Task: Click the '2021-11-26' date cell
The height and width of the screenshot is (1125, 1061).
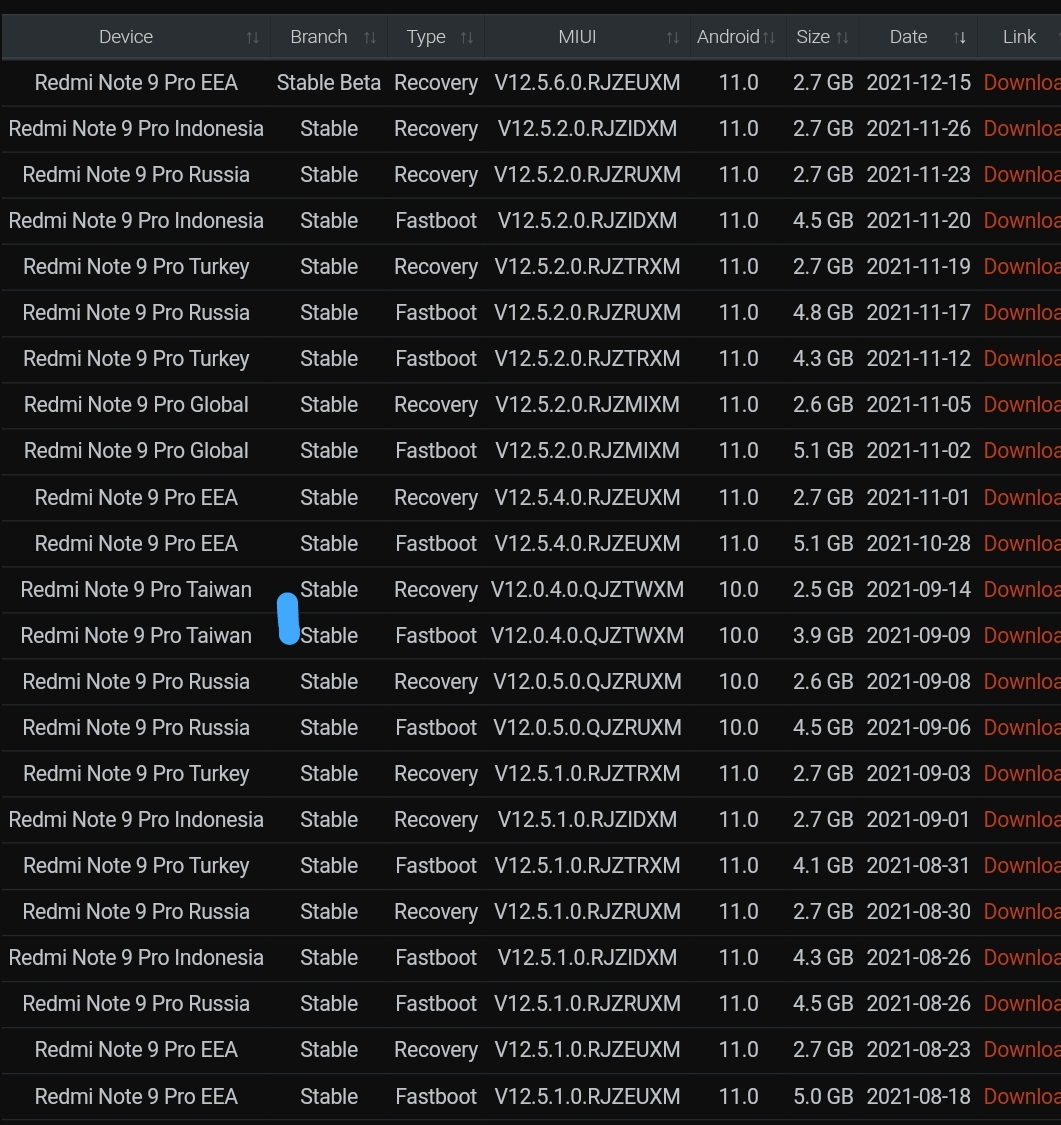Action: pyautogui.click(x=918, y=128)
